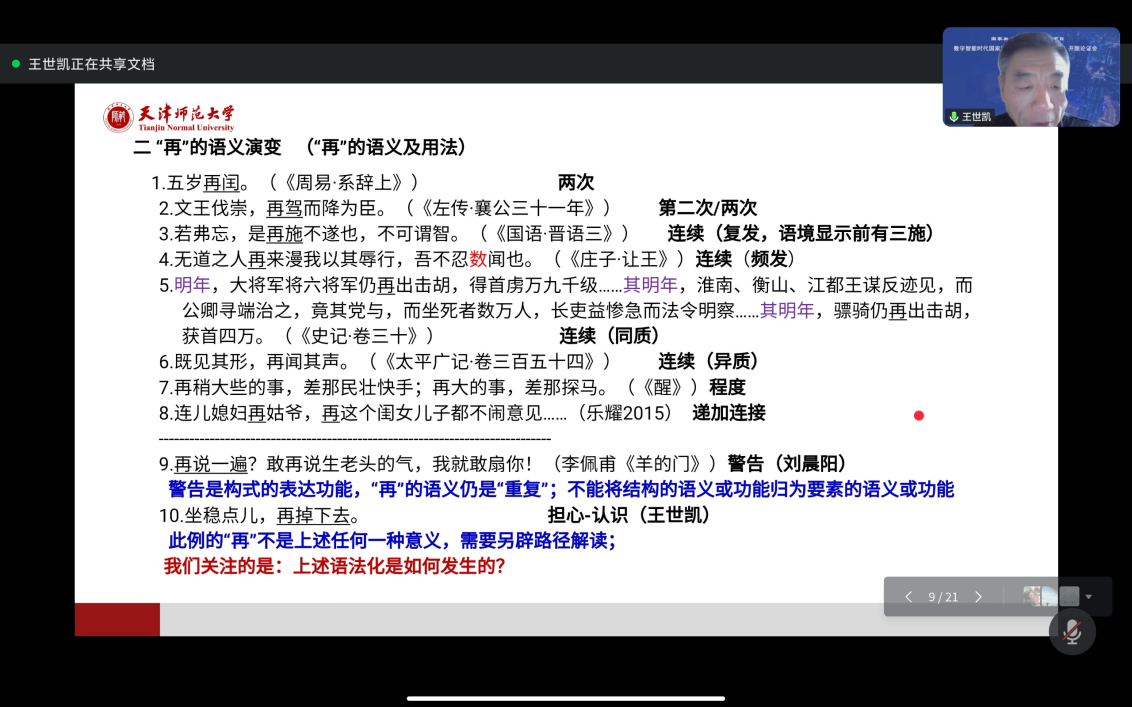
Task: Click the green mic icon beside 王世凯's name
Action: coord(954,117)
